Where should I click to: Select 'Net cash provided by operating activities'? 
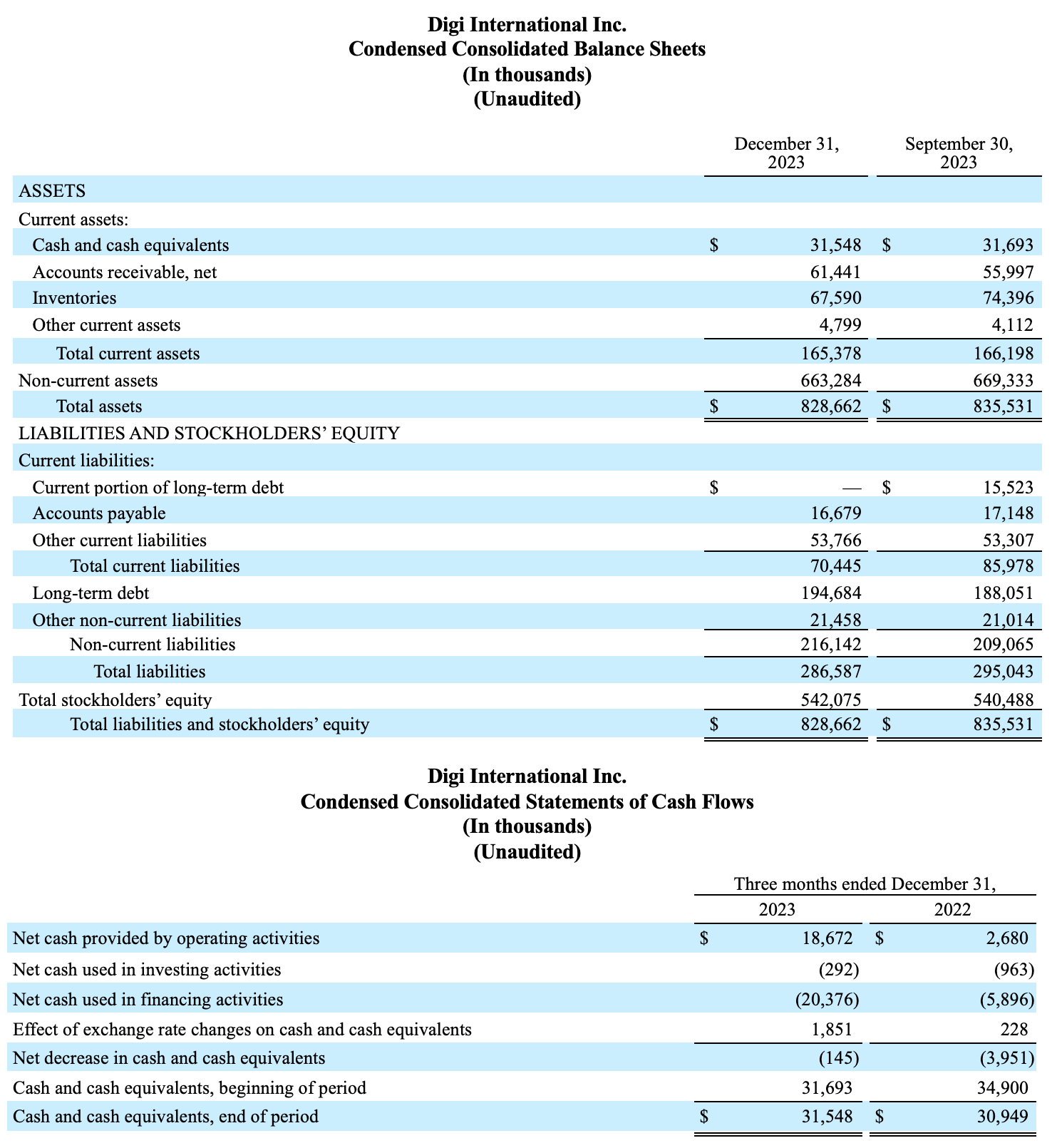pyautogui.click(x=166, y=938)
